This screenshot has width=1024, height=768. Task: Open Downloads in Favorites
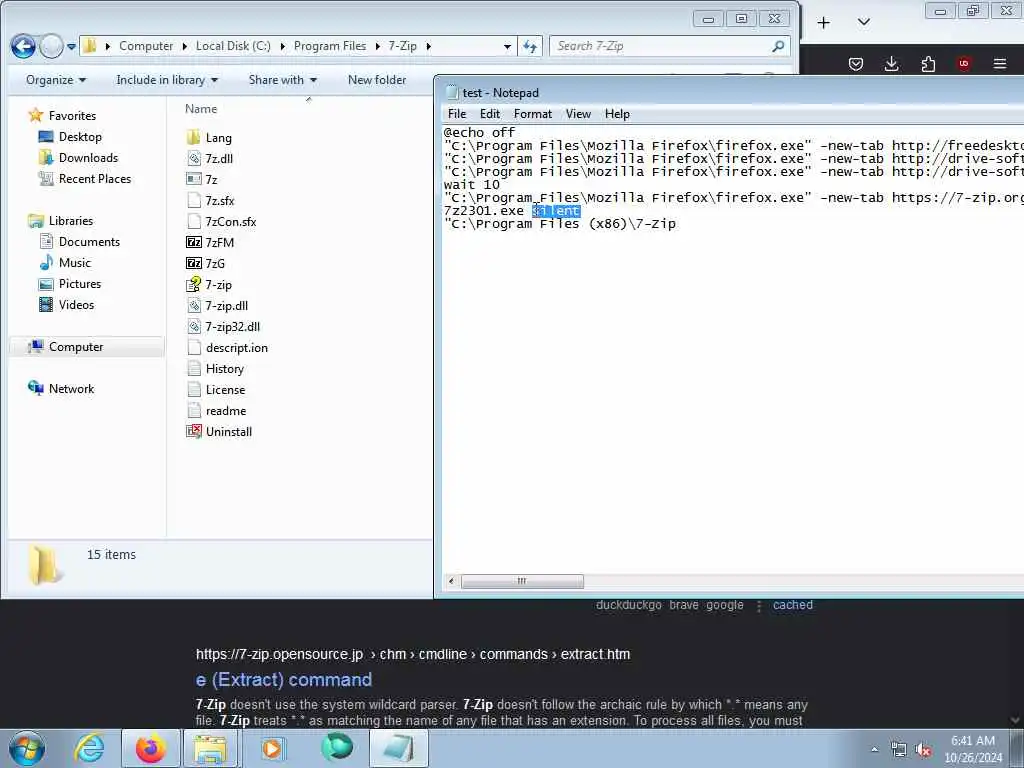[x=88, y=157]
